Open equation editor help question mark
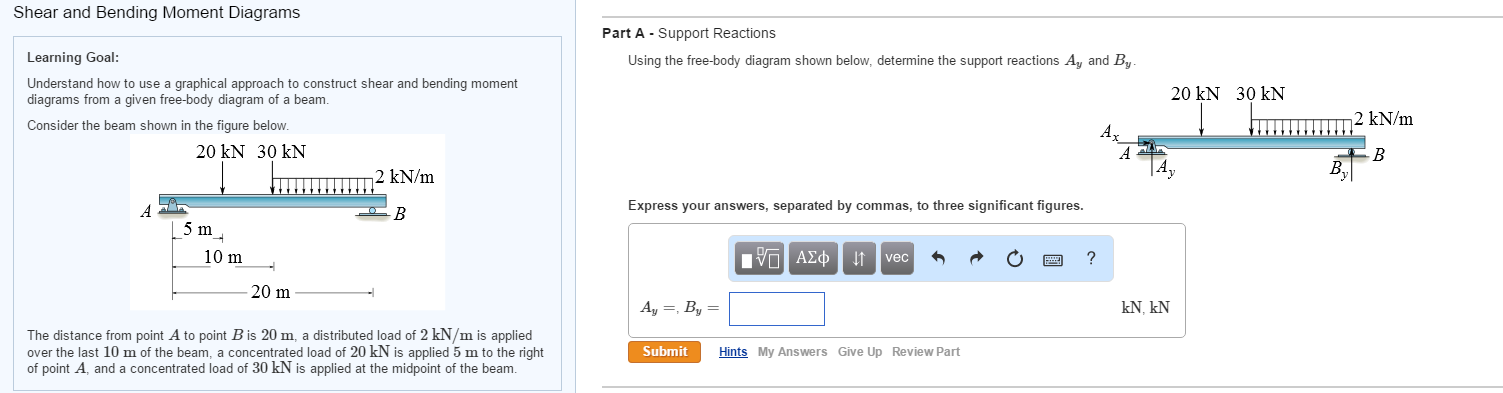The height and width of the screenshot is (393, 1503). click(1091, 259)
